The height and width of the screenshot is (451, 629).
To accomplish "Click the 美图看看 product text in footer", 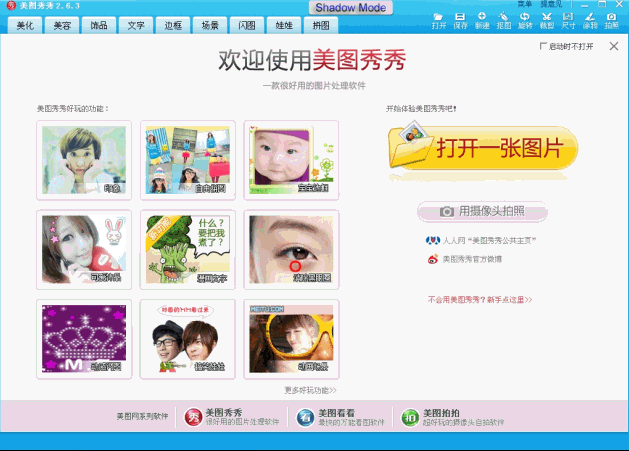I will pos(336,412).
